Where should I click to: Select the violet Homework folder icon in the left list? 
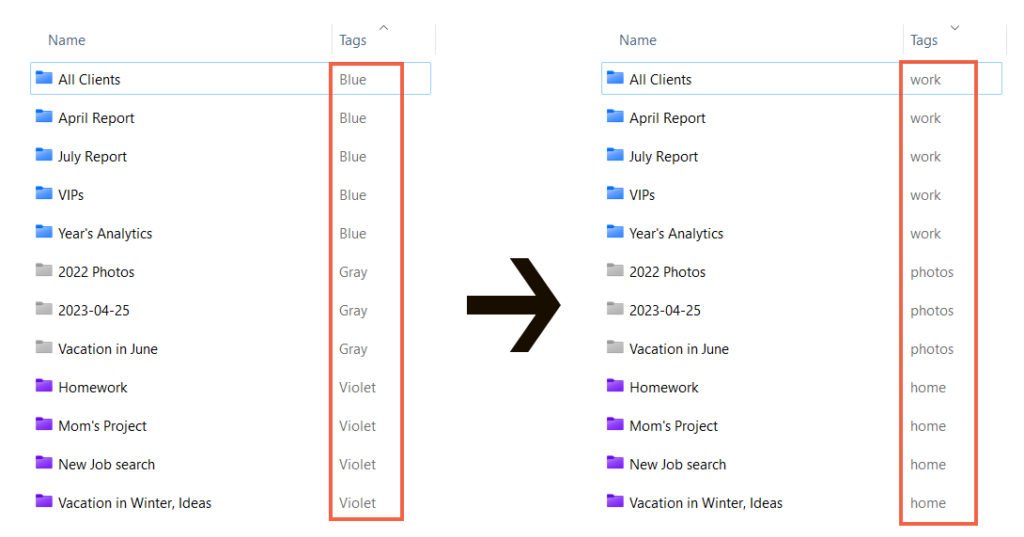click(x=43, y=386)
